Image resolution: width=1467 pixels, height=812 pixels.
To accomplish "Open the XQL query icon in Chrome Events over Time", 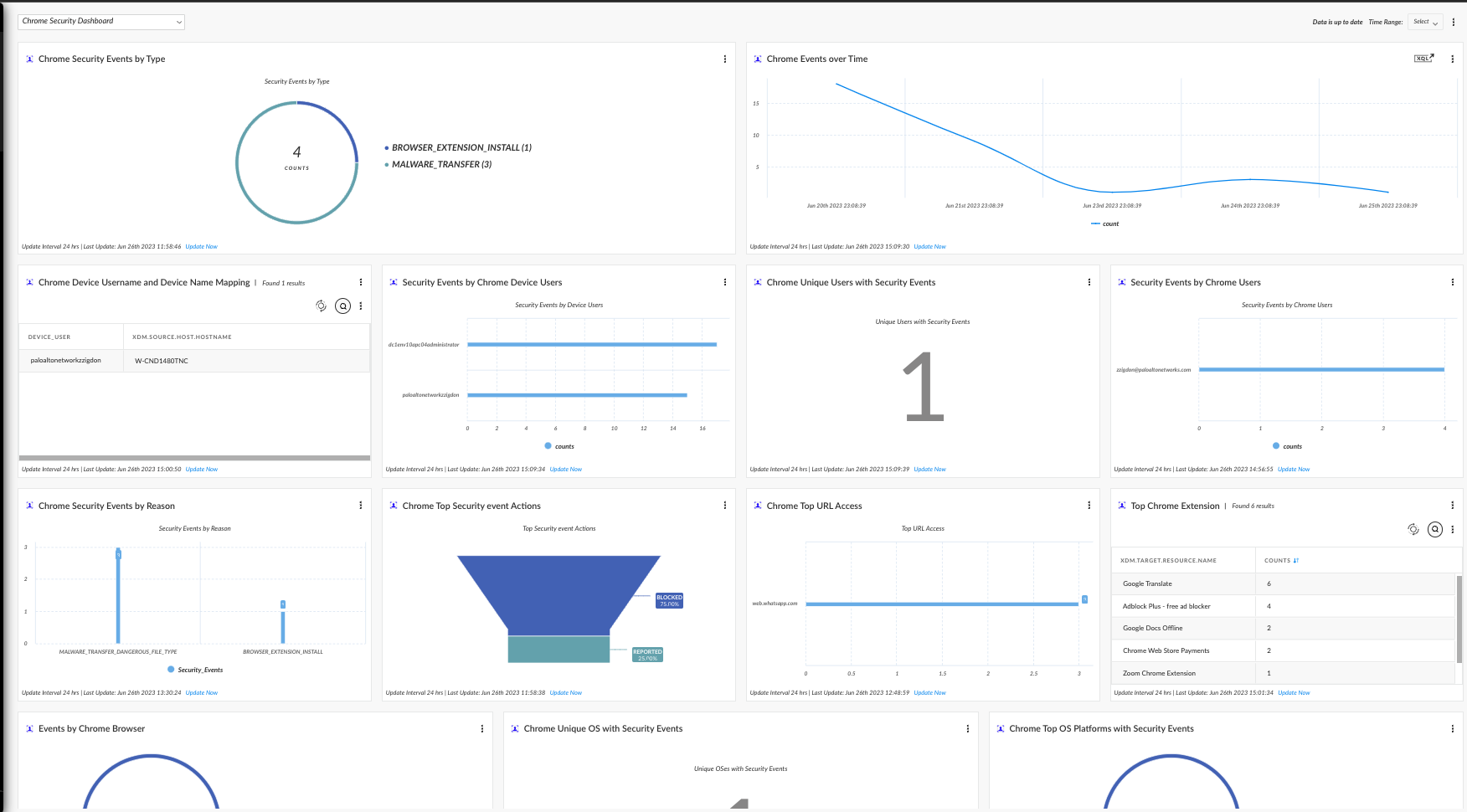I will point(1423,59).
